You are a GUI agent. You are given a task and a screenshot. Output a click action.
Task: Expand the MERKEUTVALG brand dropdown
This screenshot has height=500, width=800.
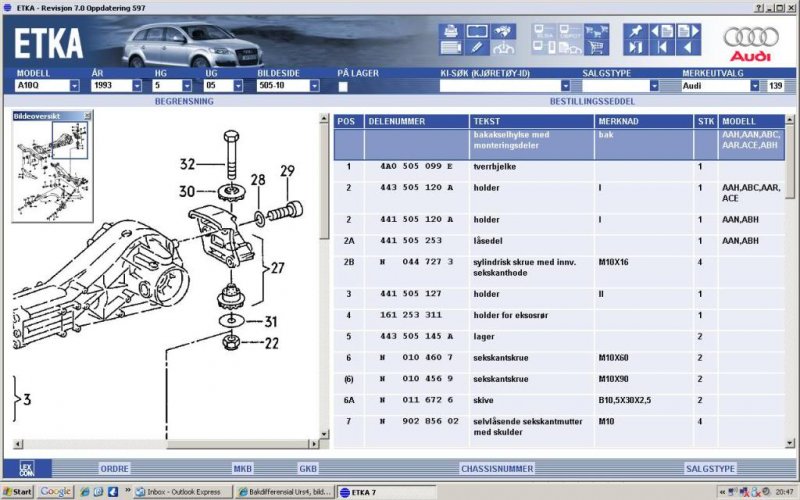tap(756, 86)
